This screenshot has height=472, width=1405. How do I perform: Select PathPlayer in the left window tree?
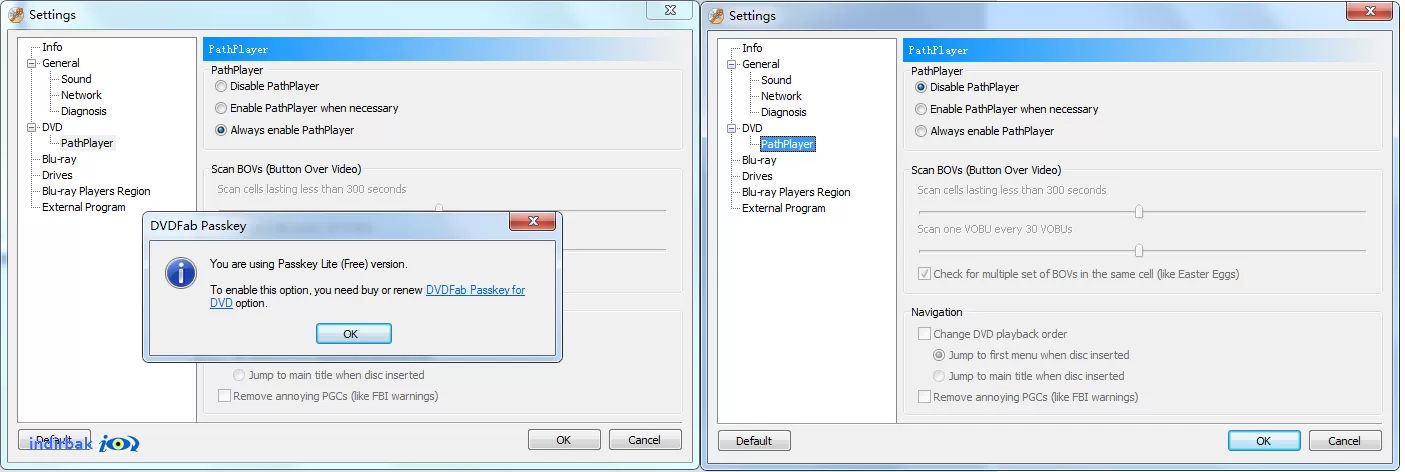[x=87, y=143]
